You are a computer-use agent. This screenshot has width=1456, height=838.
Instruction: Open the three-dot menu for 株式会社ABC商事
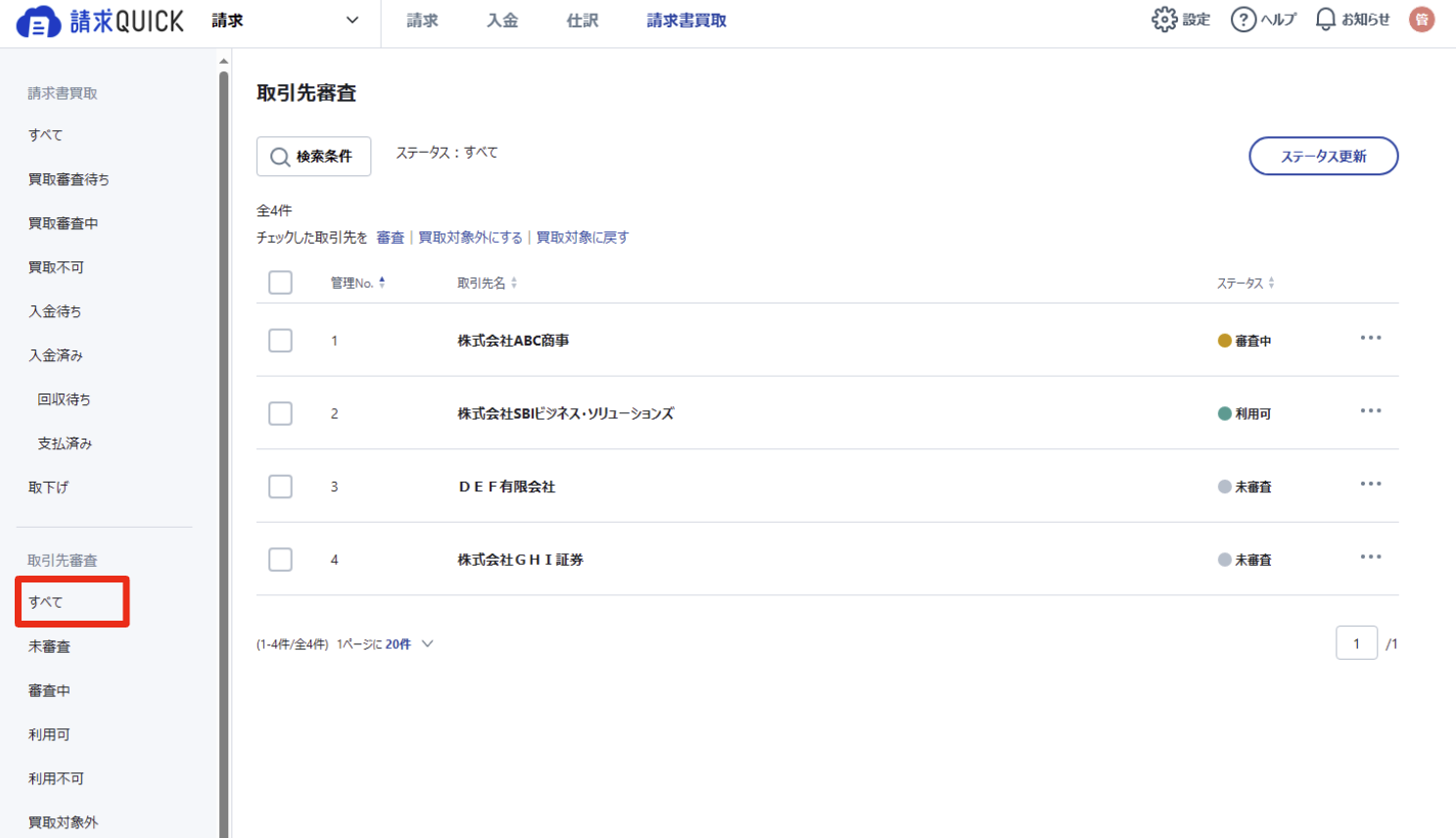pos(1371,338)
